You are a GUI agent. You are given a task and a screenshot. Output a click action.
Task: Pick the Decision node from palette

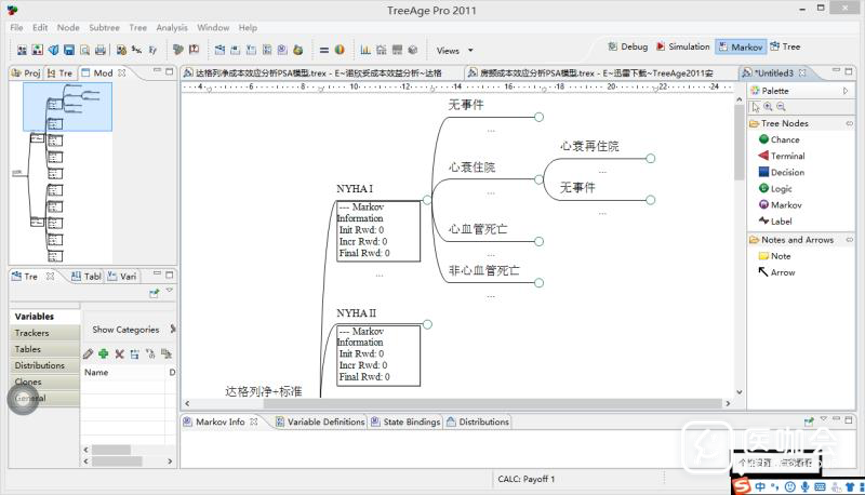(x=786, y=172)
